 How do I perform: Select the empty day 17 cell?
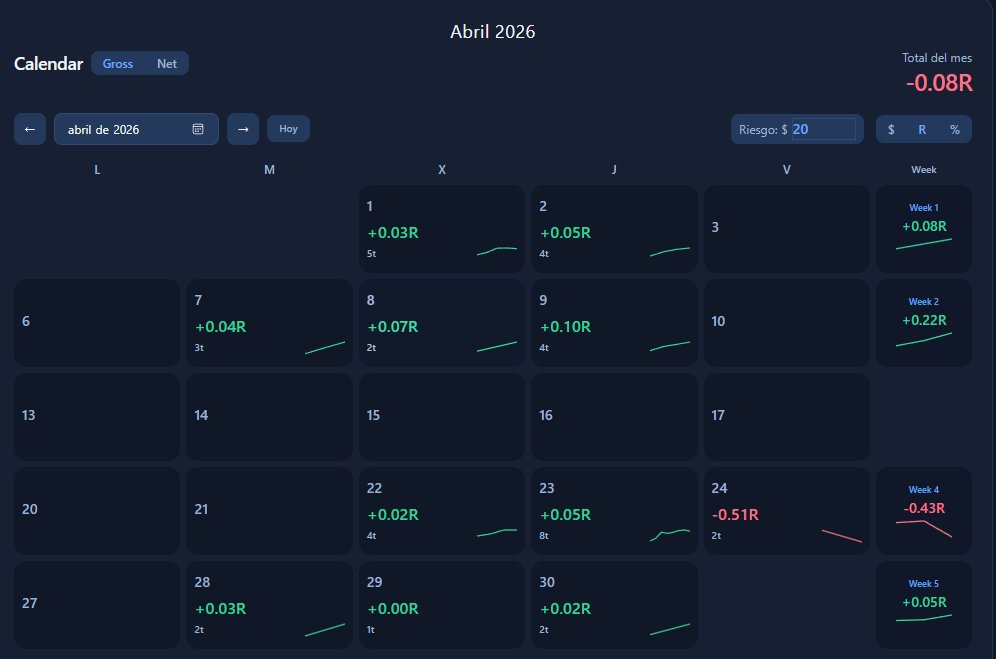tap(786, 417)
